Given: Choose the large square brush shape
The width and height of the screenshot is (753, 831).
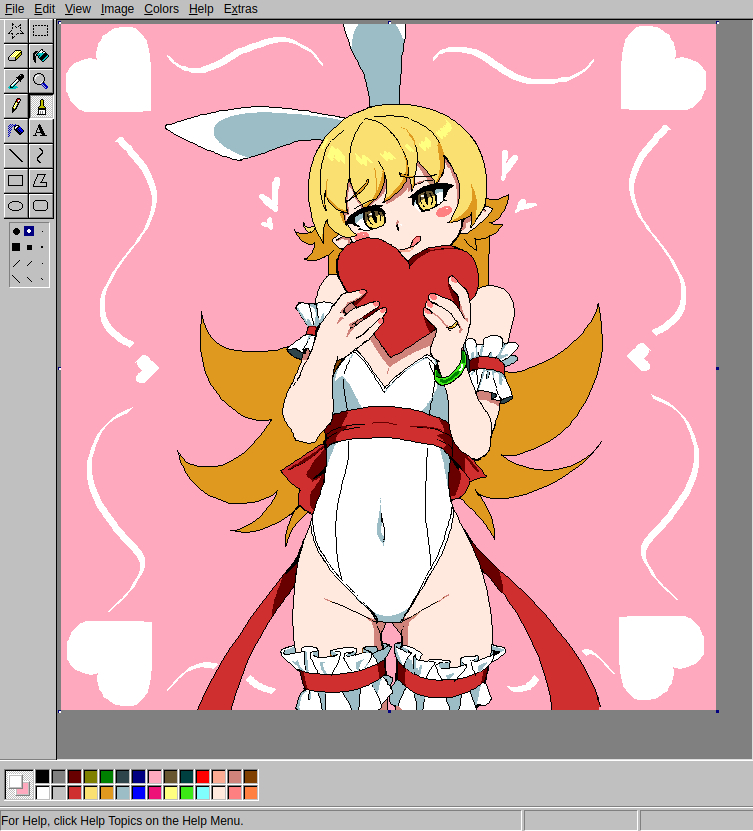Looking at the screenshot, I should click(x=16, y=247).
